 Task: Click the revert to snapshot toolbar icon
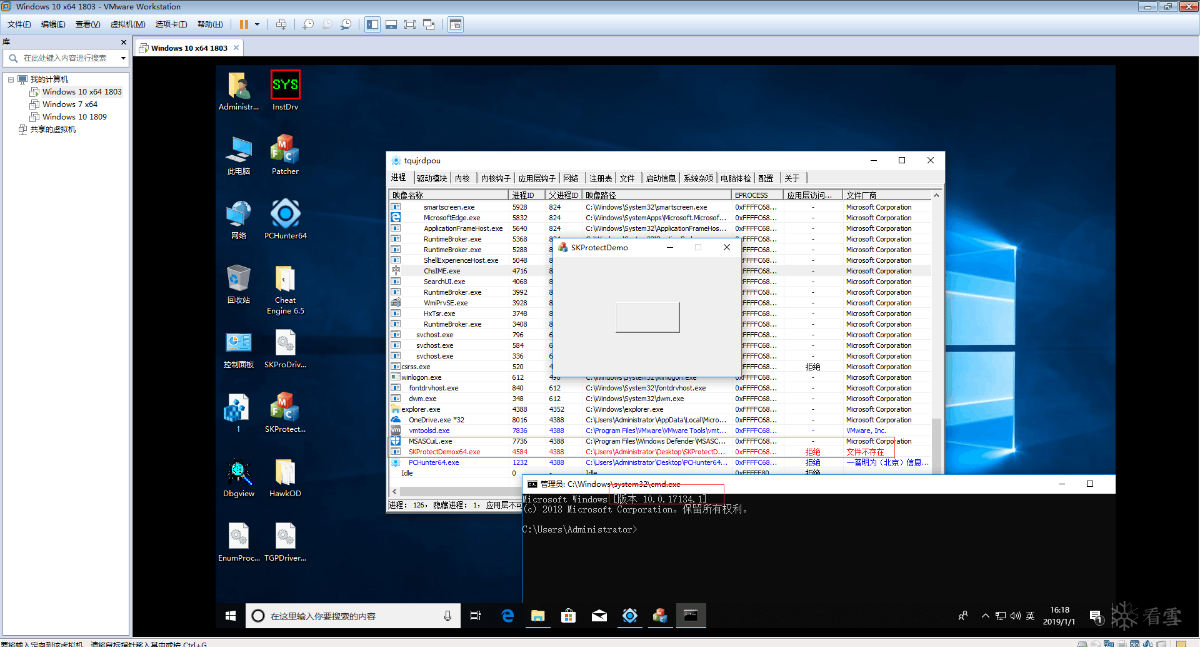(327, 23)
